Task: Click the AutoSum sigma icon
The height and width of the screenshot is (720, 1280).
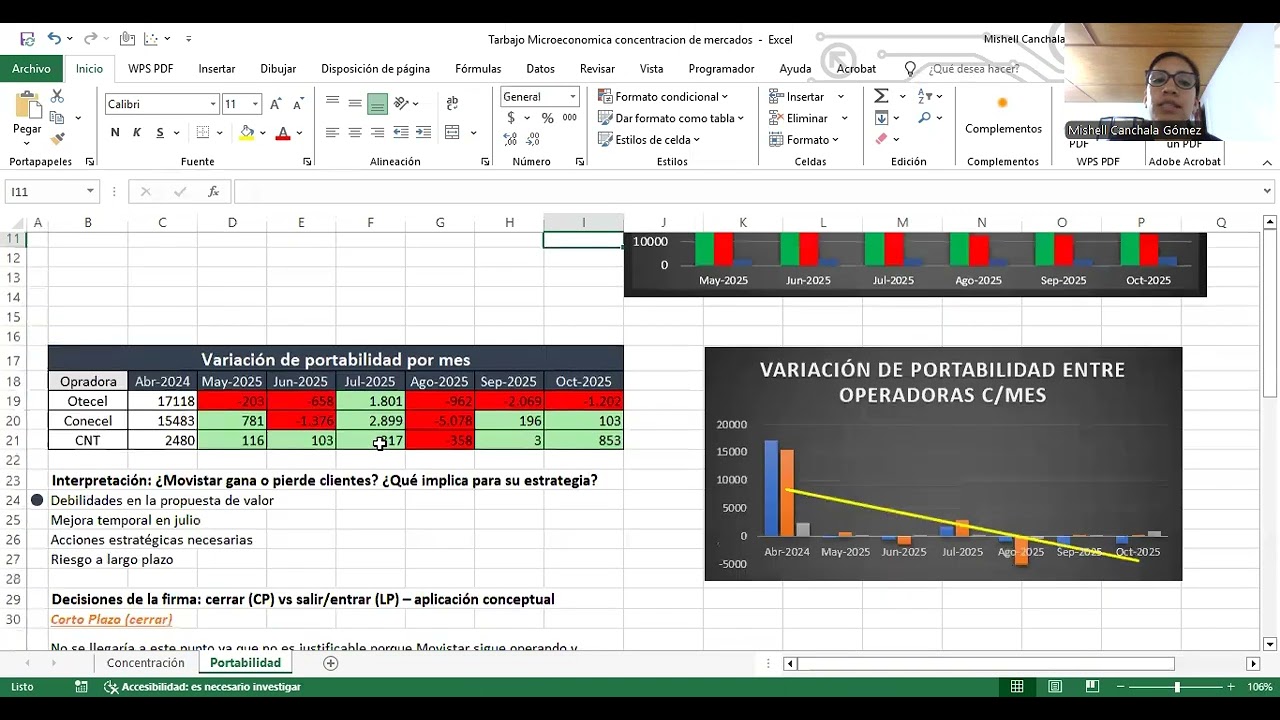Action: (x=881, y=96)
